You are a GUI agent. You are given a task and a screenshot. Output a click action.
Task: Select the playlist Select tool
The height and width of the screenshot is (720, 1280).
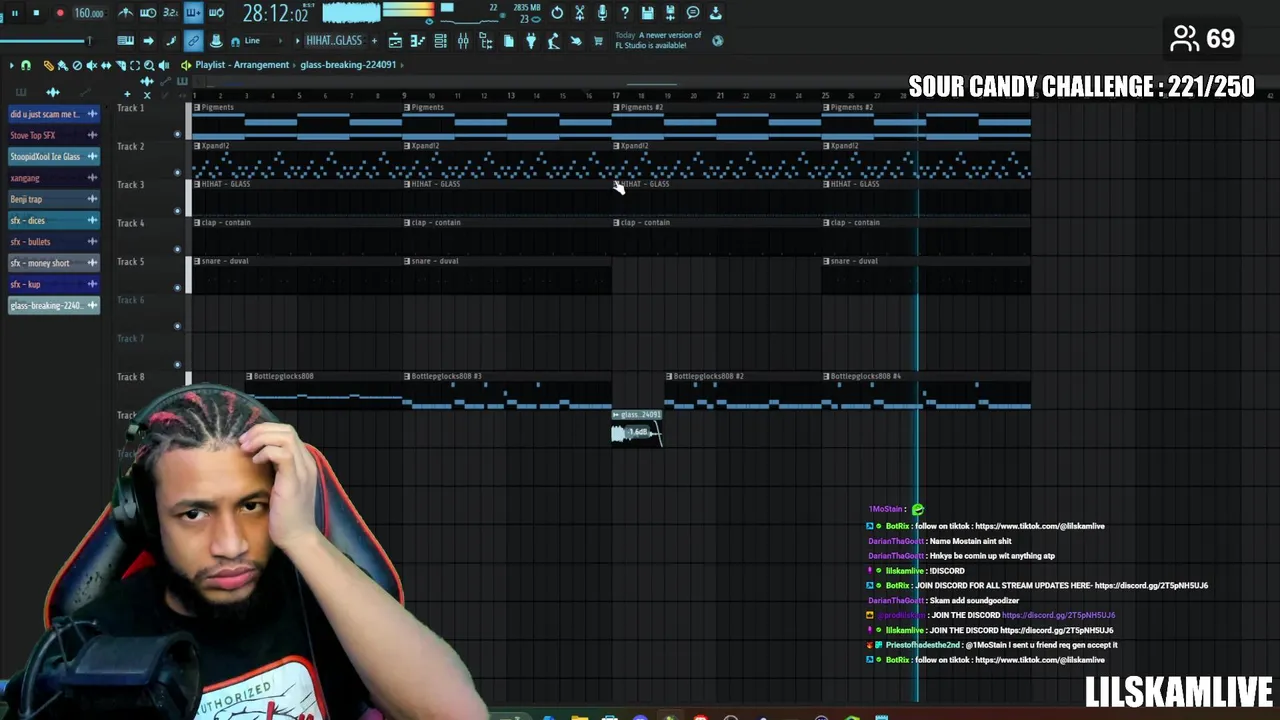[135, 65]
